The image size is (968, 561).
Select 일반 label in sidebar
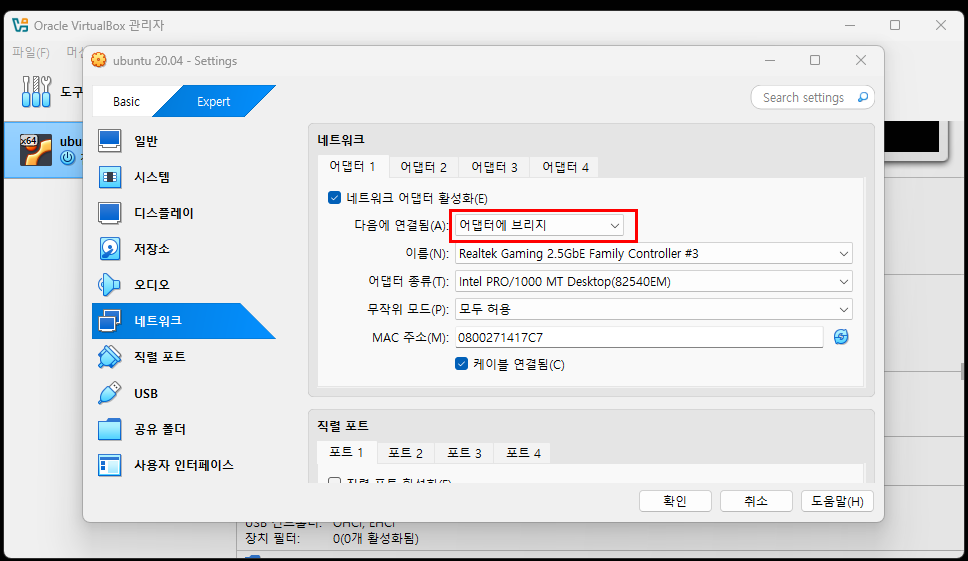click(146, 141)
